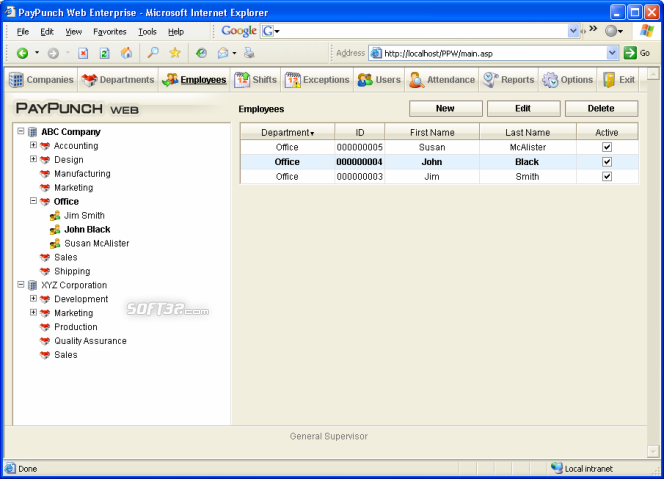The height and width of the screenshot is (479, 664).
Task: Open the Favorites star icon
Action: [175, 53]
